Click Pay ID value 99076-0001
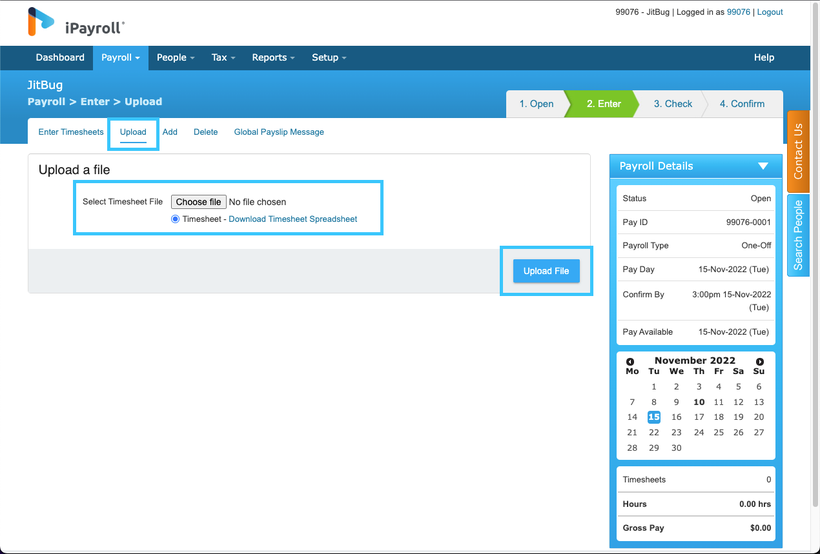Viewport: 820px width, 554px height. [x=748, y=222]
